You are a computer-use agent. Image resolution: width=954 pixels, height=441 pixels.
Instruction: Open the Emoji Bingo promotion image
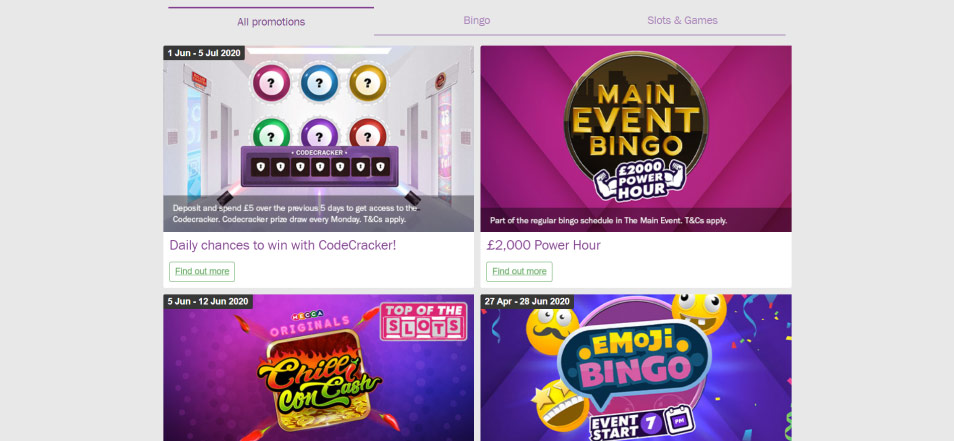[636, 367]
